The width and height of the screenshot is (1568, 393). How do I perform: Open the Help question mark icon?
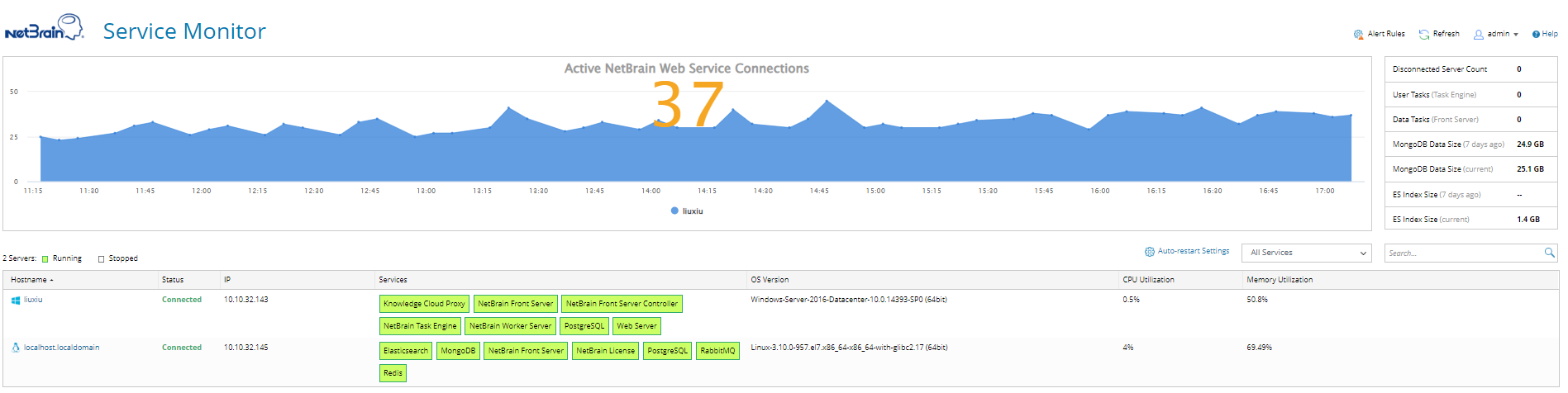1536,35
